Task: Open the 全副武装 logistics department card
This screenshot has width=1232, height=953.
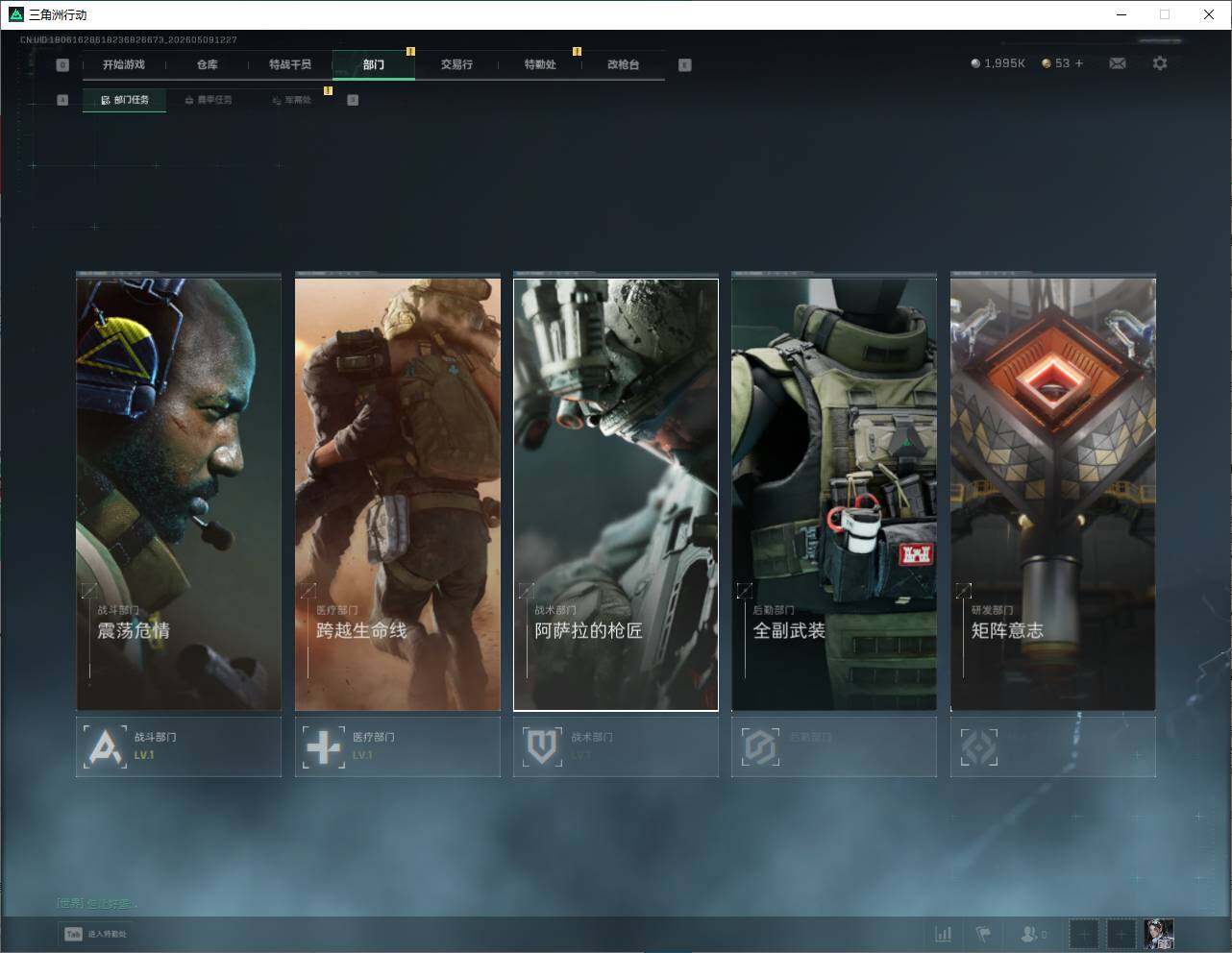Action: point(834,494)
